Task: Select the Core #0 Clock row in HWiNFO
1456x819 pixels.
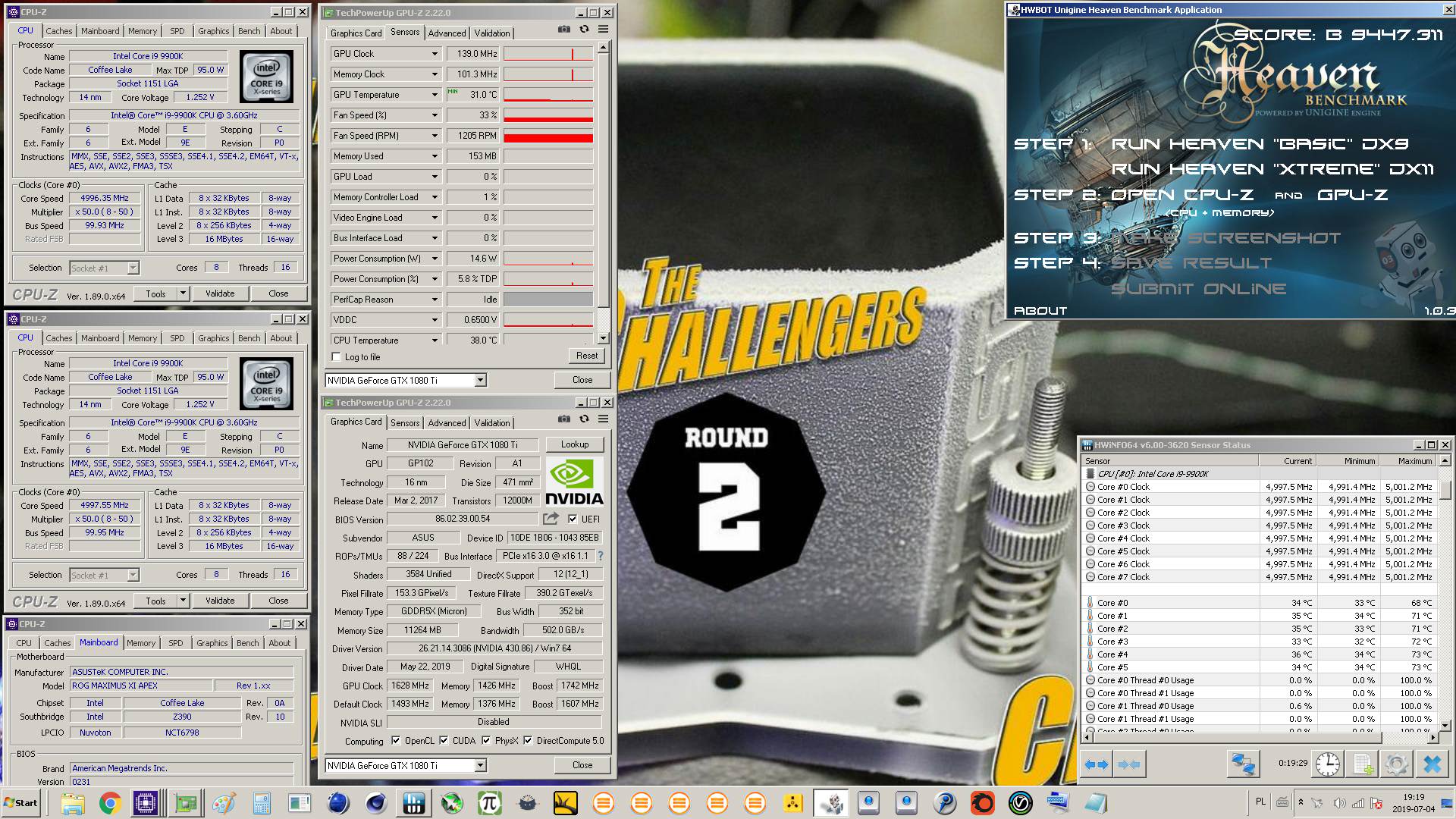Action: [x=1260, y=487]
